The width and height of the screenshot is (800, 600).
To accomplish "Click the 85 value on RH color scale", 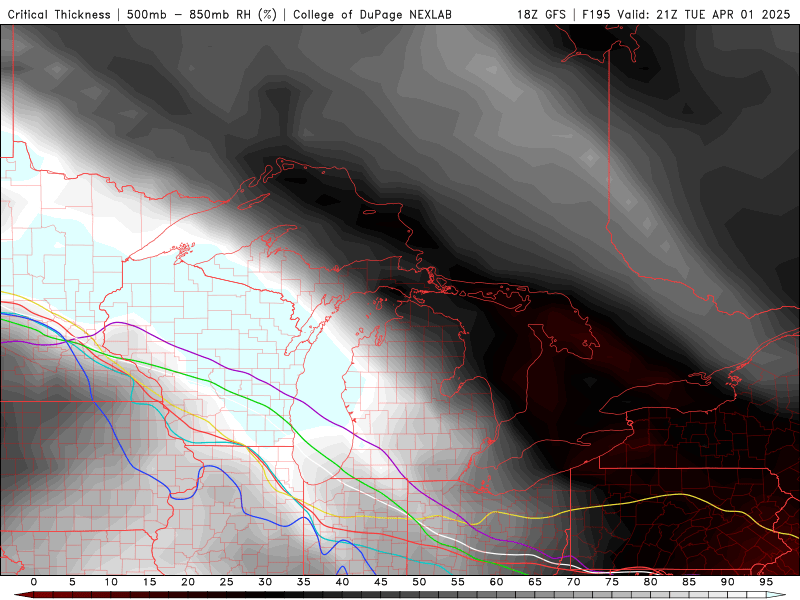I will pos(689,582).
